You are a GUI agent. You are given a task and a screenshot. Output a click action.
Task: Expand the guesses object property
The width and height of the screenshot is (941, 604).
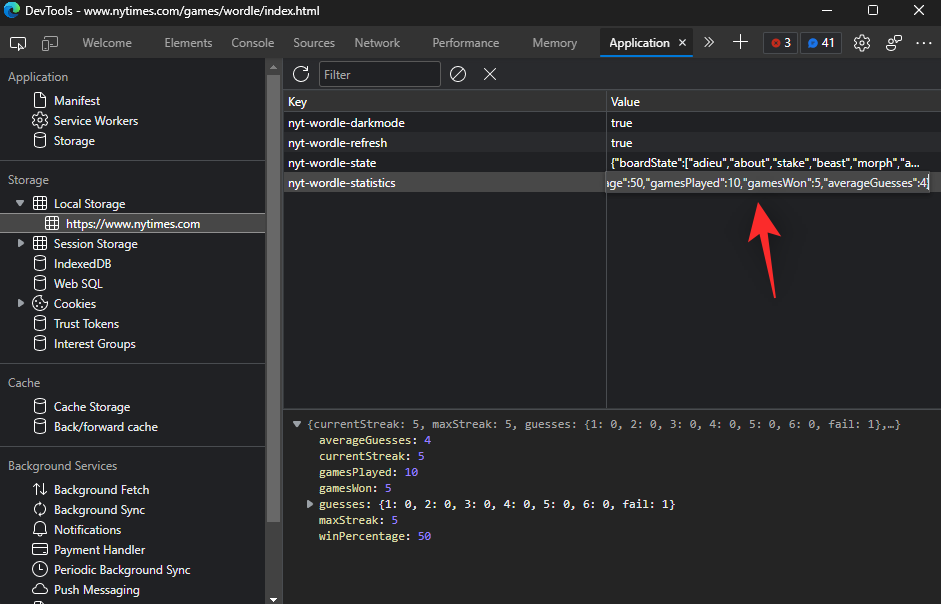[x=310, y=505]
